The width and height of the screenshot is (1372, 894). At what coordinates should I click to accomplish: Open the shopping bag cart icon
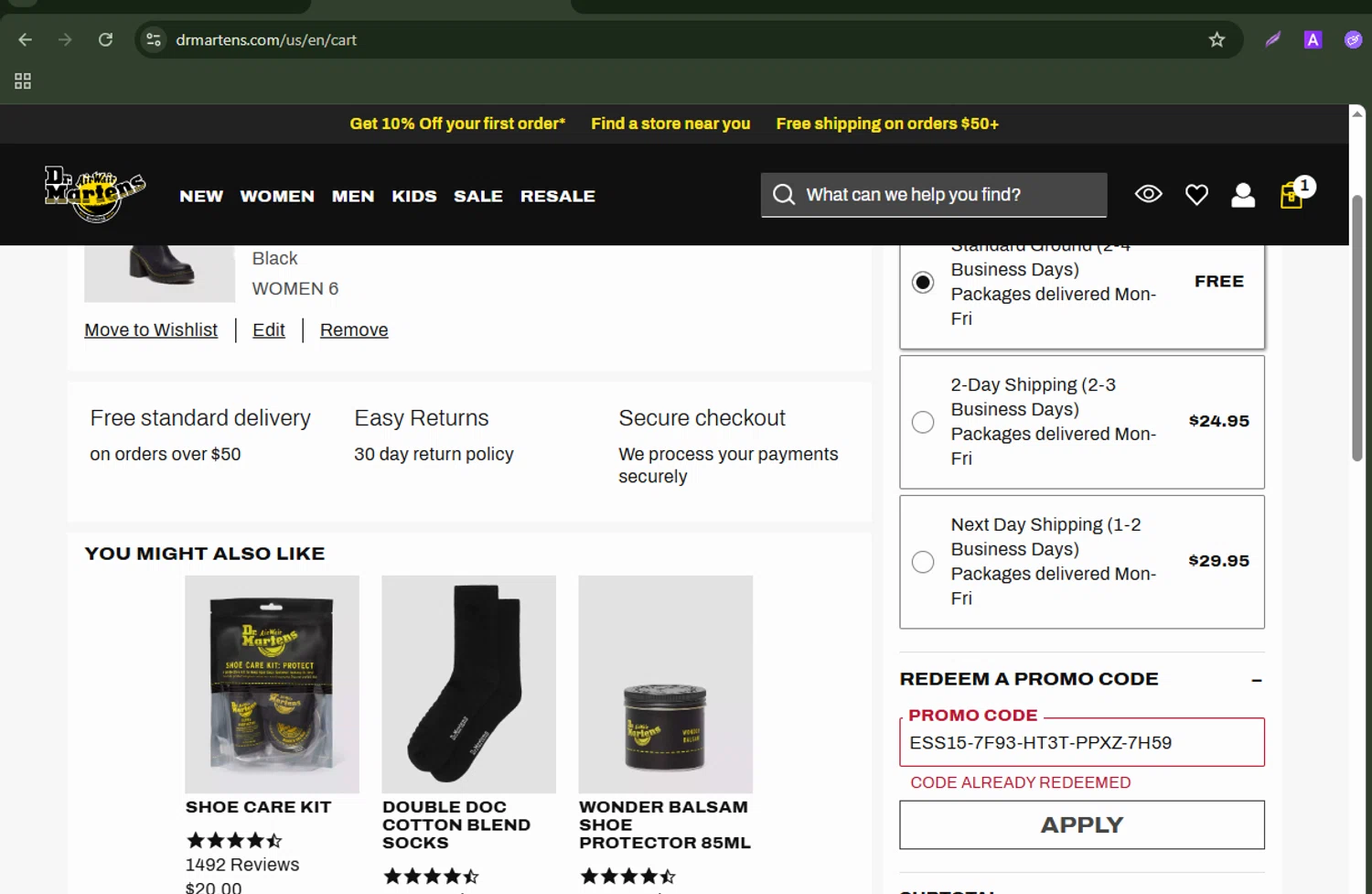[1292, 195]
